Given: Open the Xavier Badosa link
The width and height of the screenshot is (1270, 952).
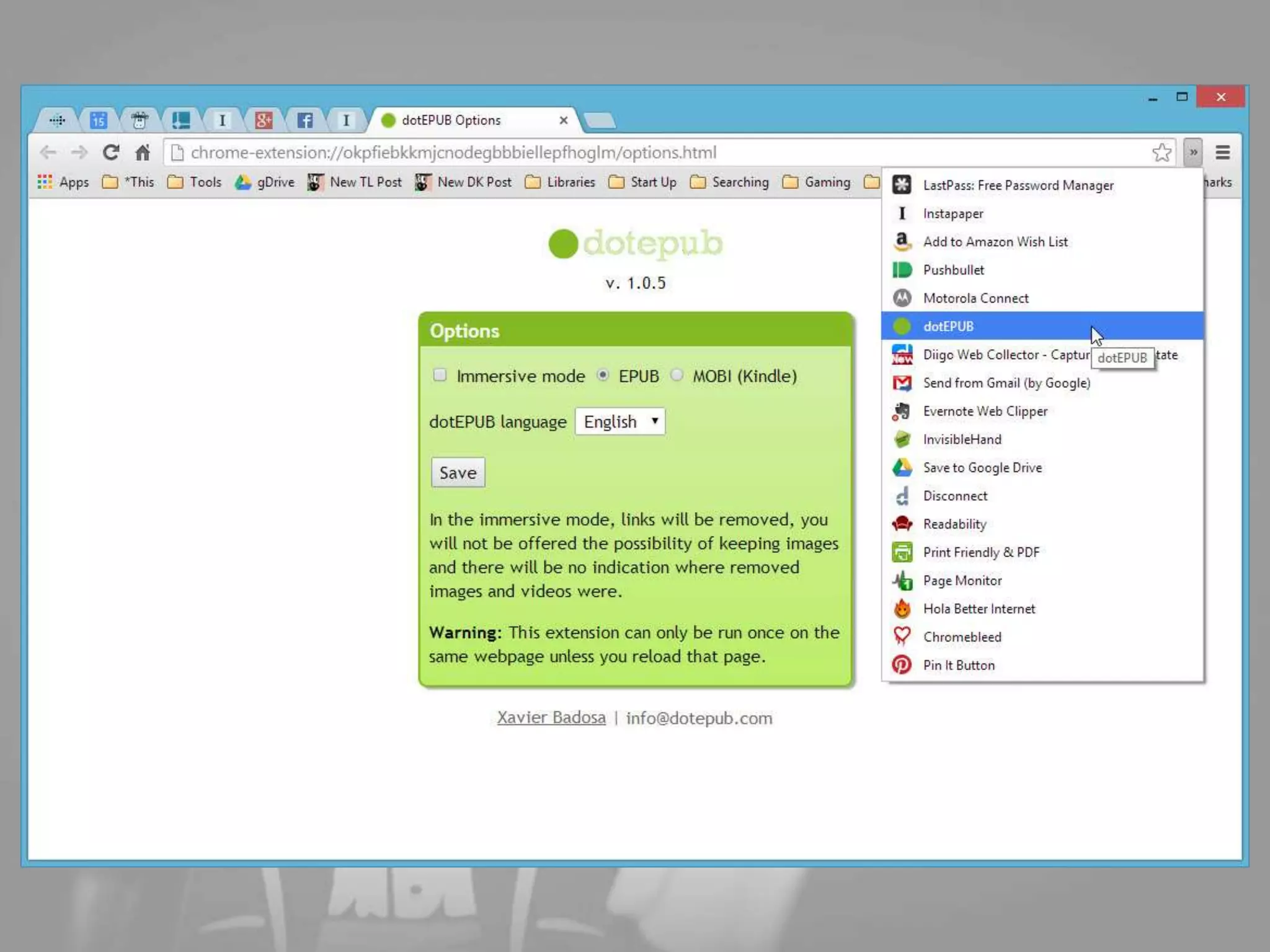Looking at the screenshot, I should coord(551,718).
